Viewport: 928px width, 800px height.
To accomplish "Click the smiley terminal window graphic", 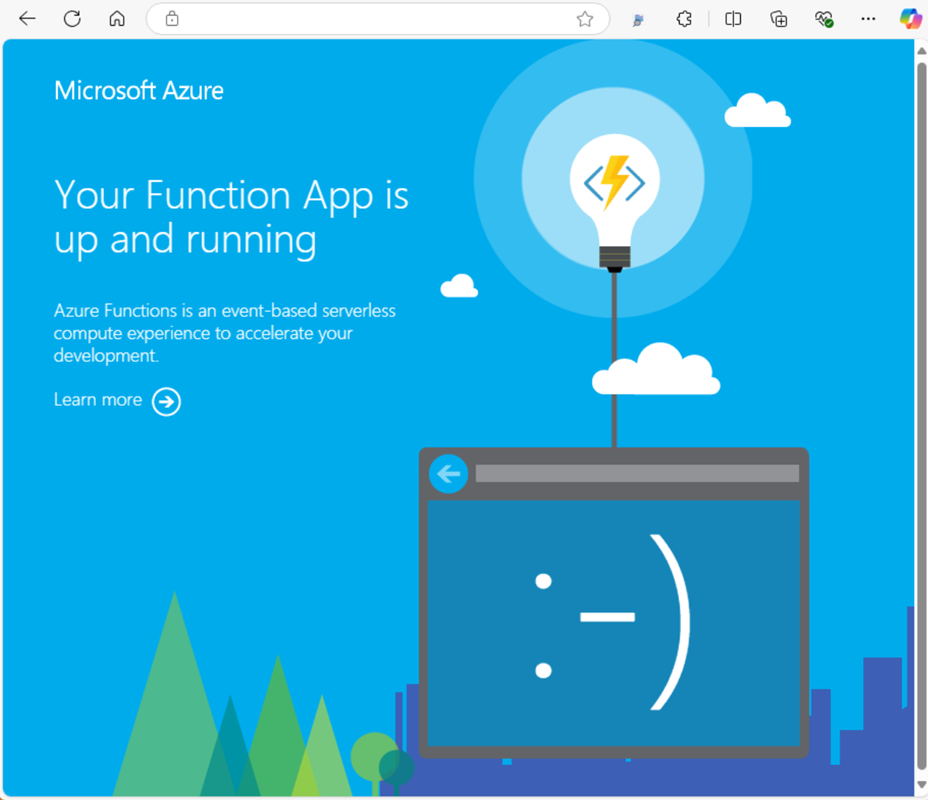I will coord(613,615).
